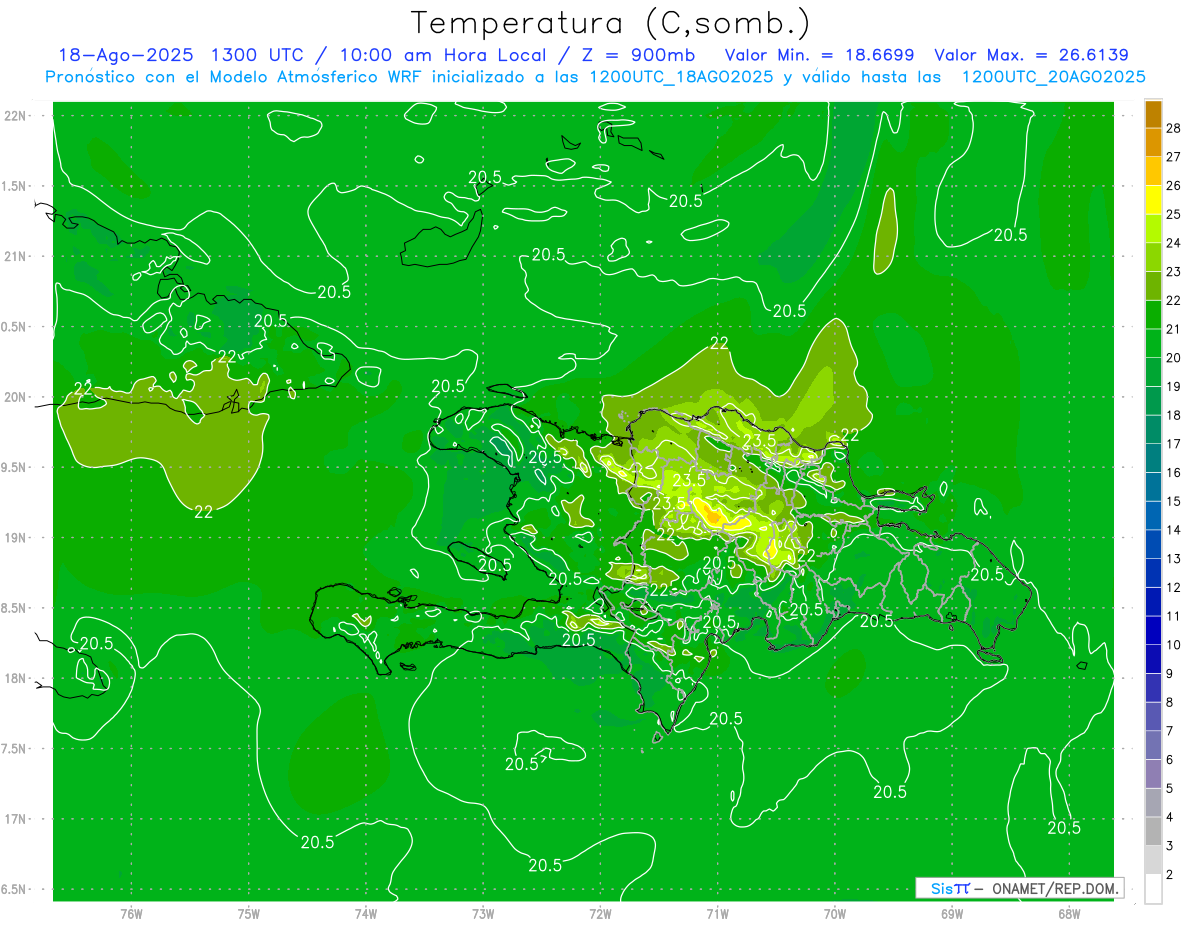Click the "76W" longitude axis label
Viewport: 1200px width, 927px height.
[x=131, y=913]
